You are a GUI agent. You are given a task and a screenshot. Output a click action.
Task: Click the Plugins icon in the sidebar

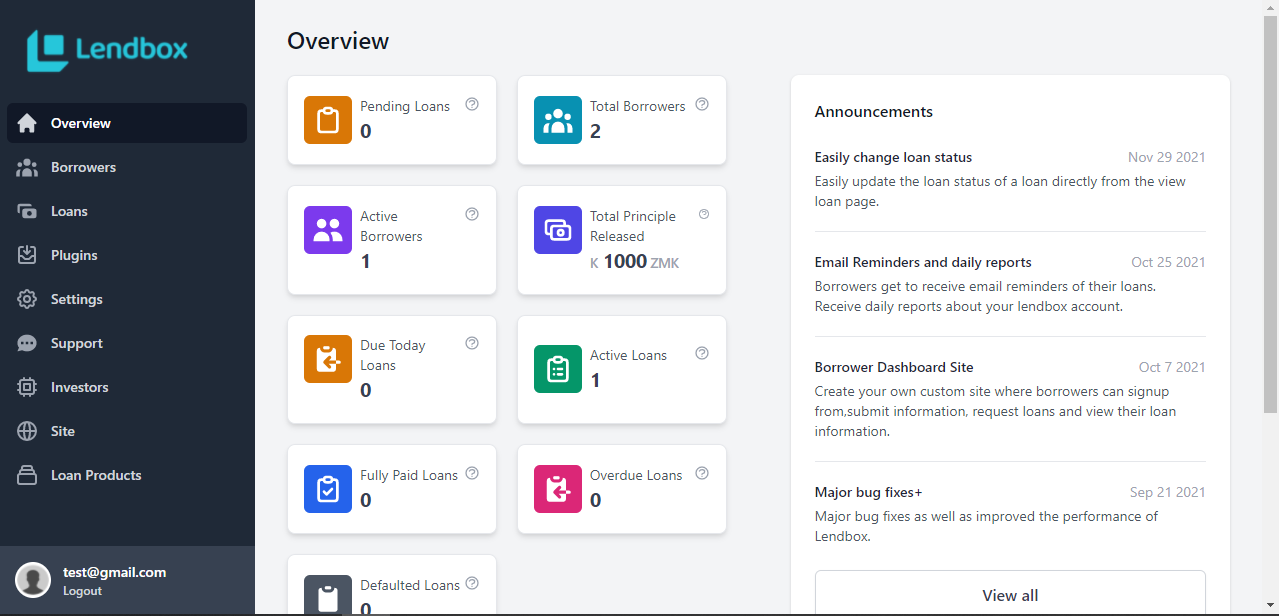click(25, 255)
